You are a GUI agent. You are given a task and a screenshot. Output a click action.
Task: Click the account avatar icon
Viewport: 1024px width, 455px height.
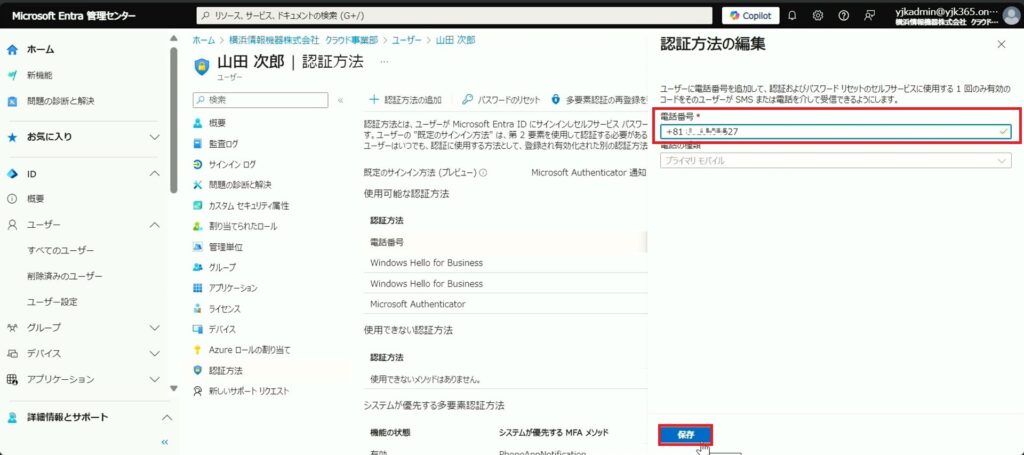pos(1010,16)
